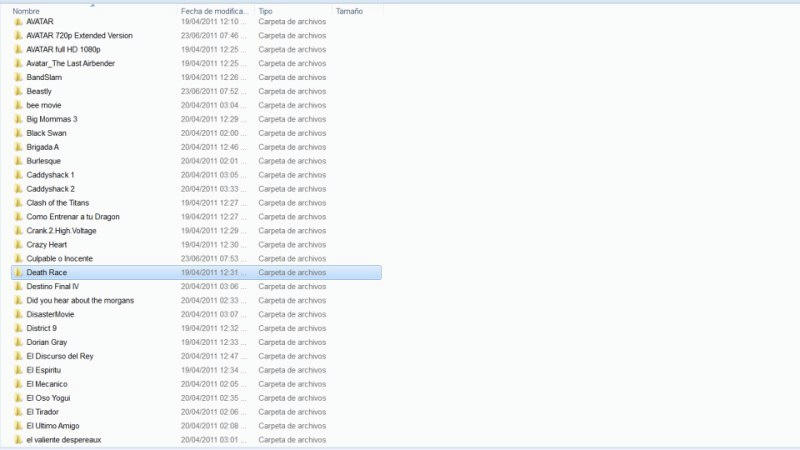Image resolution: width=800 pixels, height=450 pixels.
Task: Click Brigada A's date 20/04/2011 12:46
Action: [213, 147]
